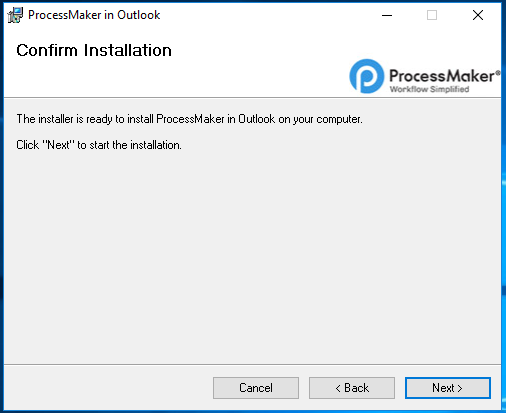Screen dimensions: 506x413
Task: Click the blank footer area left of Cancel
Action: coord(108,388)
